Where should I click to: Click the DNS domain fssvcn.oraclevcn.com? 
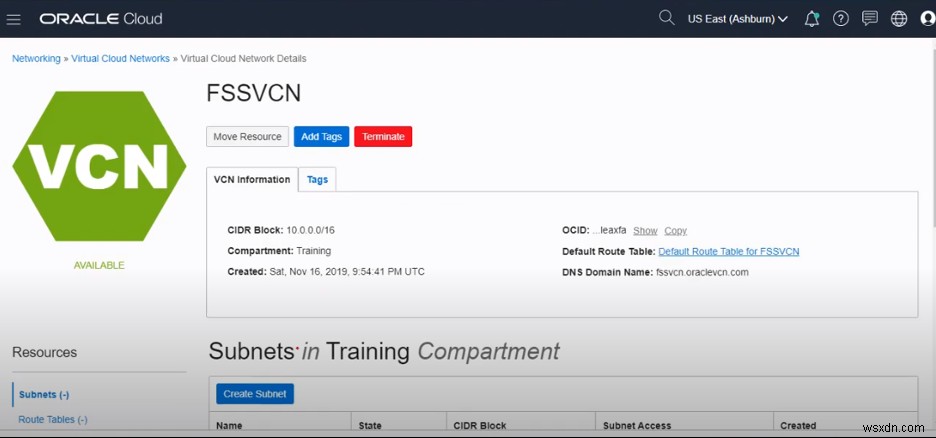[x=702, y=272]
